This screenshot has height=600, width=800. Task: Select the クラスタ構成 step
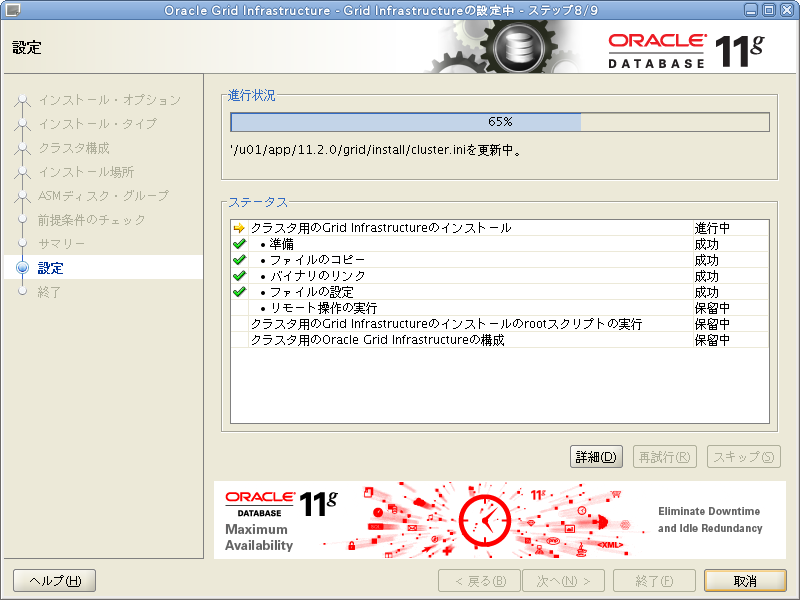[74, 148]
